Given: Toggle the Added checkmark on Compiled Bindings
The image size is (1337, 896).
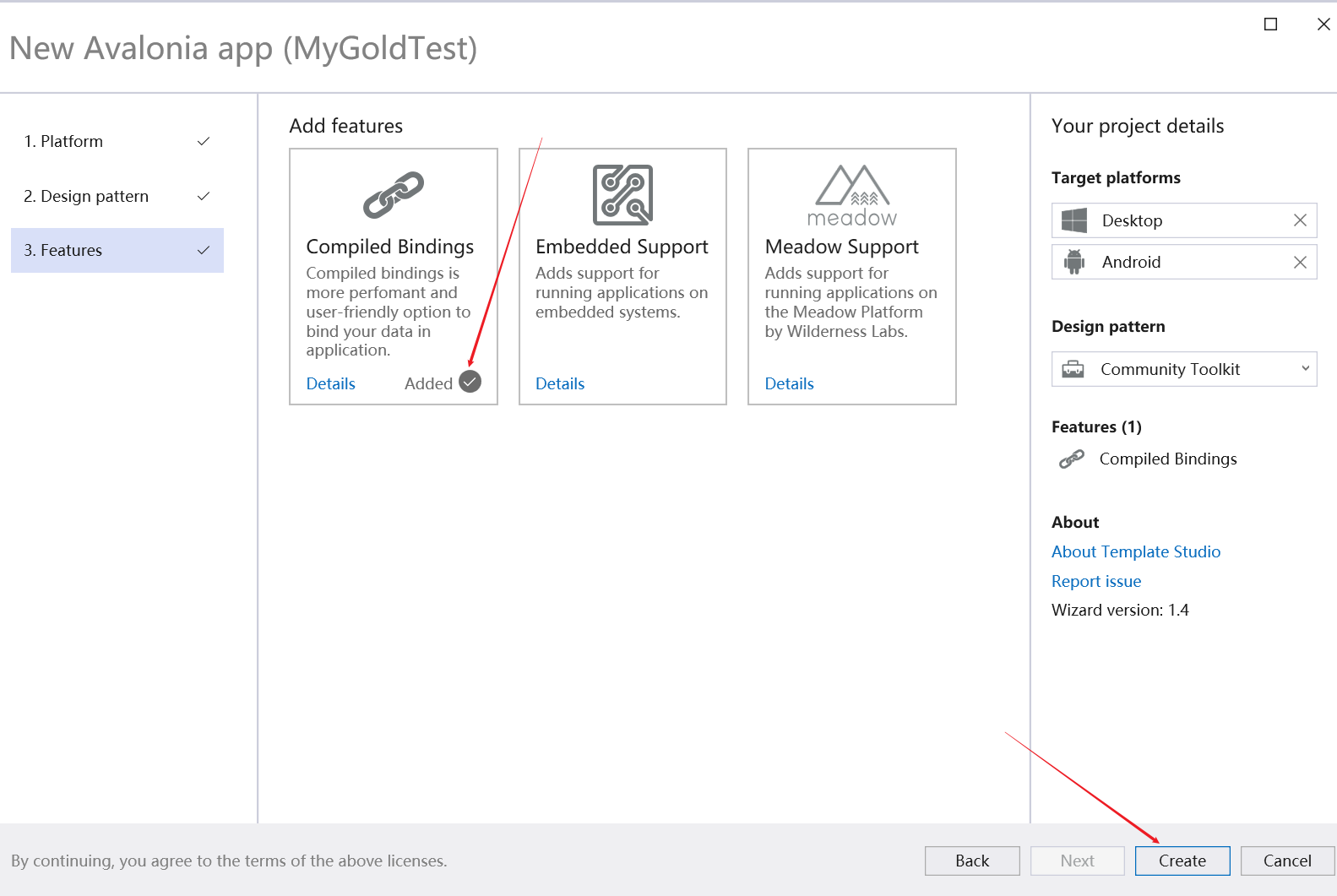Looking at the screenshot, I should coord(470,383).
